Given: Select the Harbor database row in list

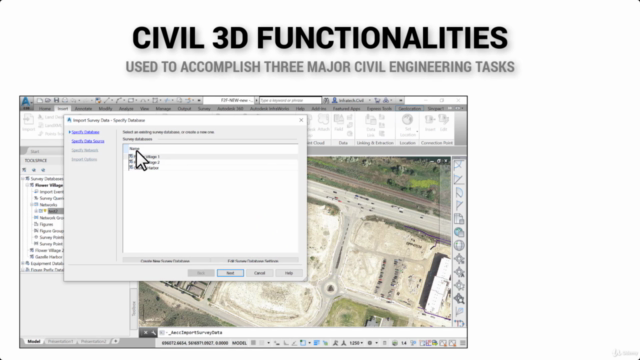Looking at the screenshot, I should coord(213,168).
